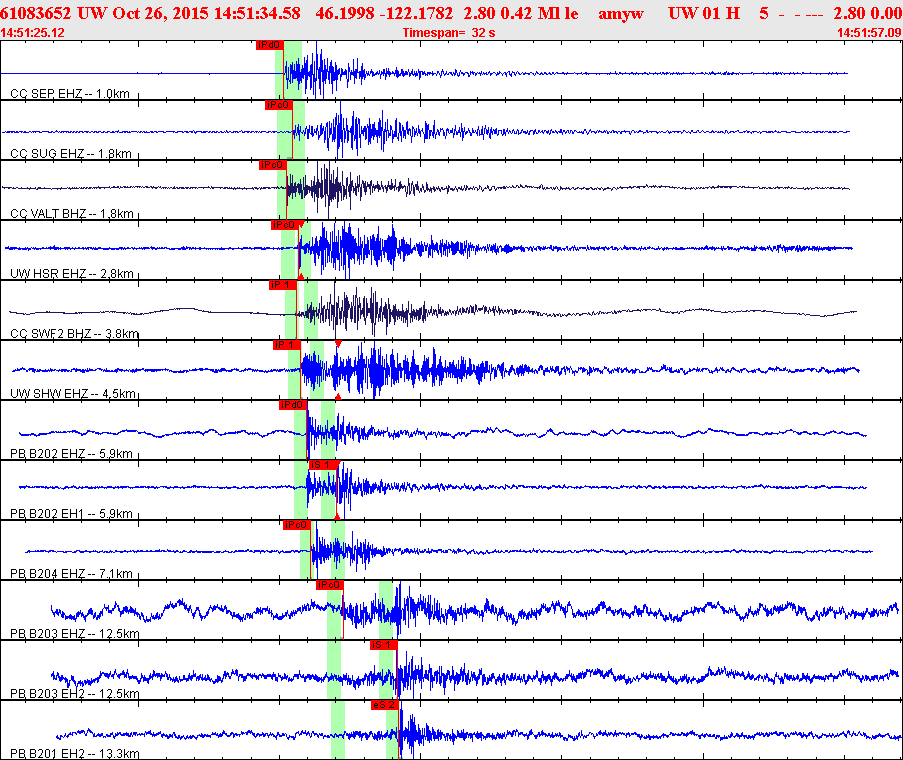Click the PB B202 EH1 -- 5.9km channel label
This screenshot has width=903, height=760.
(71, 513)
